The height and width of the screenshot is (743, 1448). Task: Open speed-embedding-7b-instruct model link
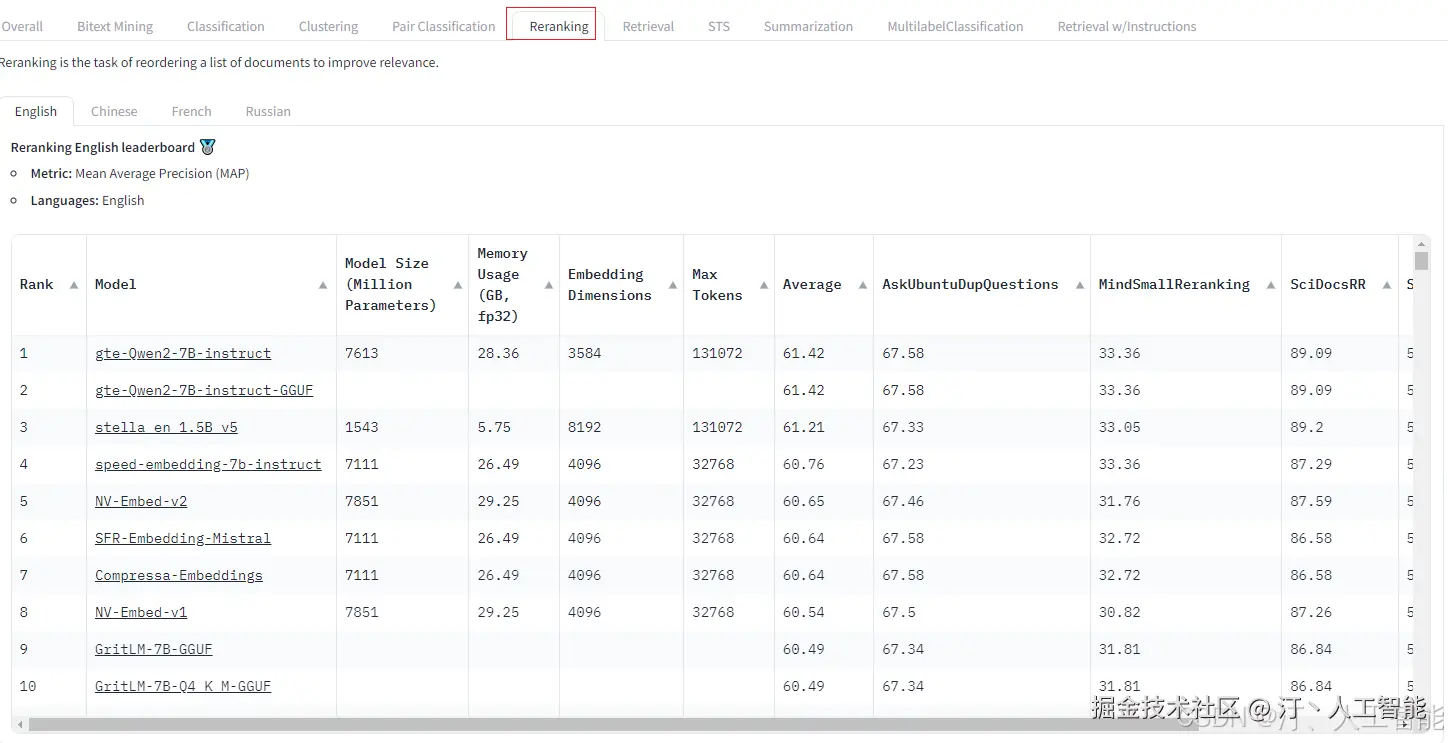208,464
